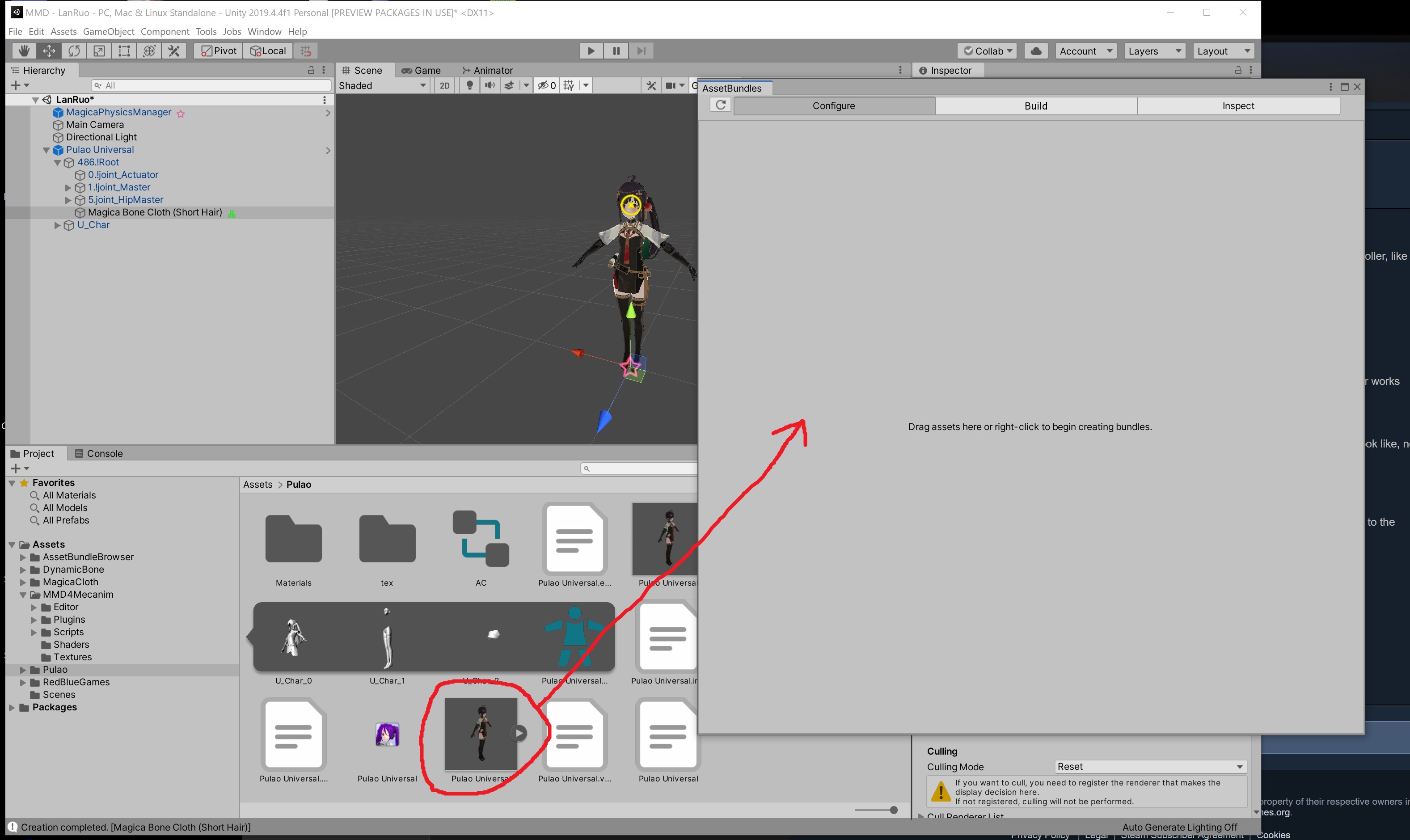
Task: Switch to the Console tab
Action: coord(99,453)
